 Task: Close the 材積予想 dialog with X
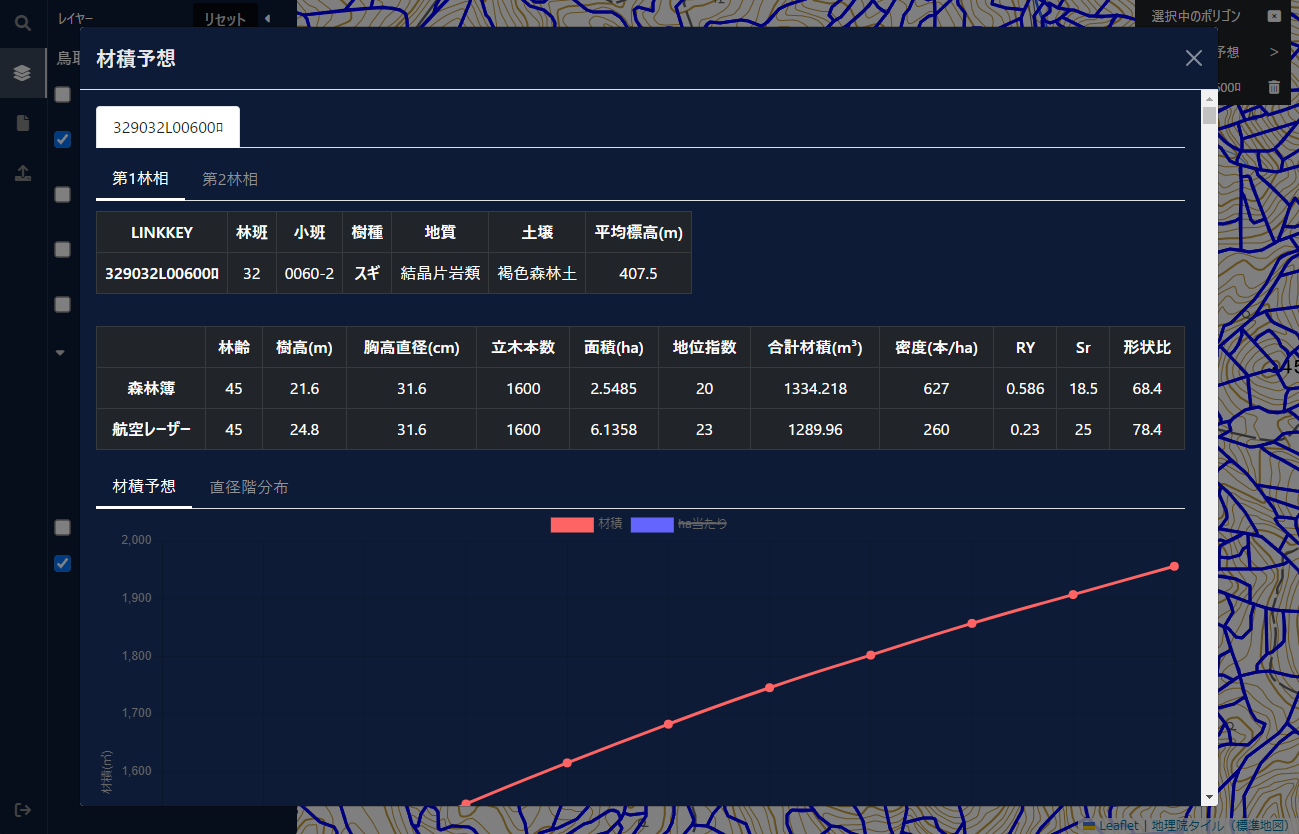point(1193,58)
